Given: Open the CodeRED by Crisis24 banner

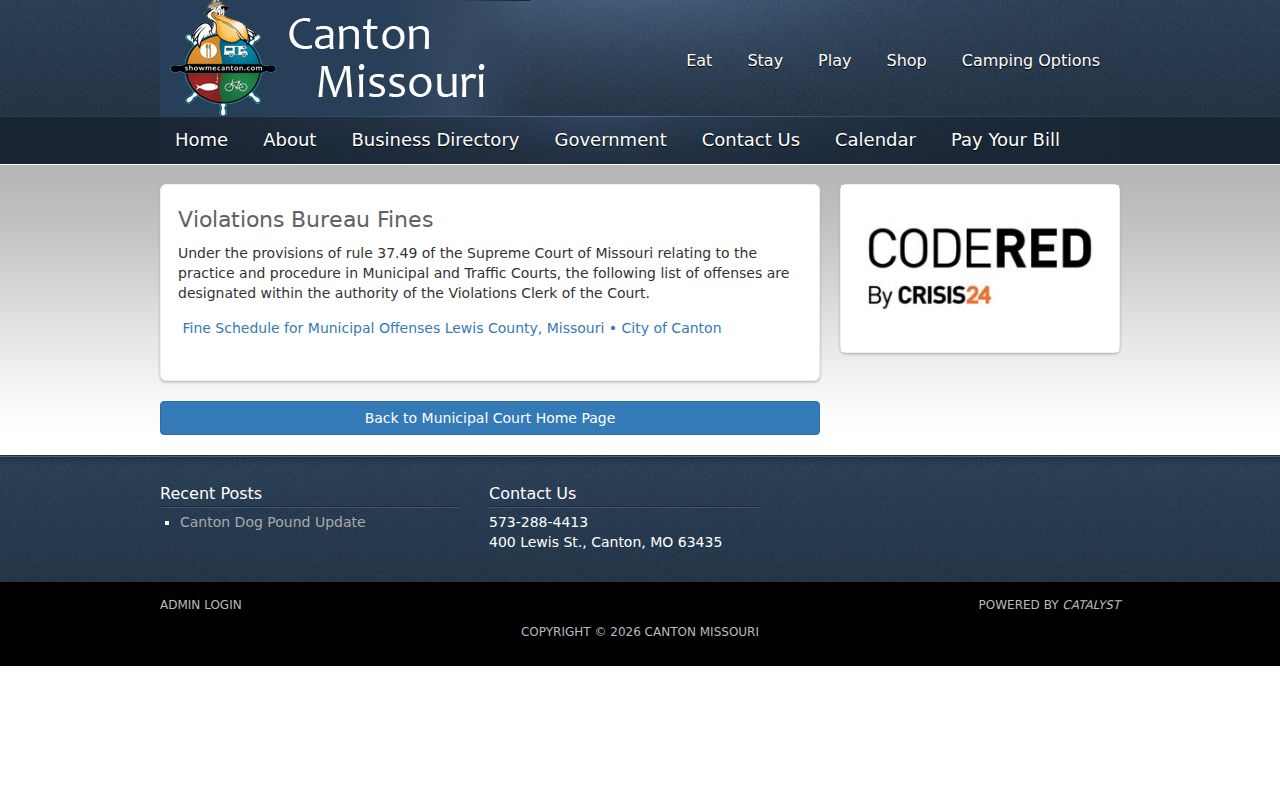Looking at the screenshot, I should pyautogui.click(x=979, y=268).
